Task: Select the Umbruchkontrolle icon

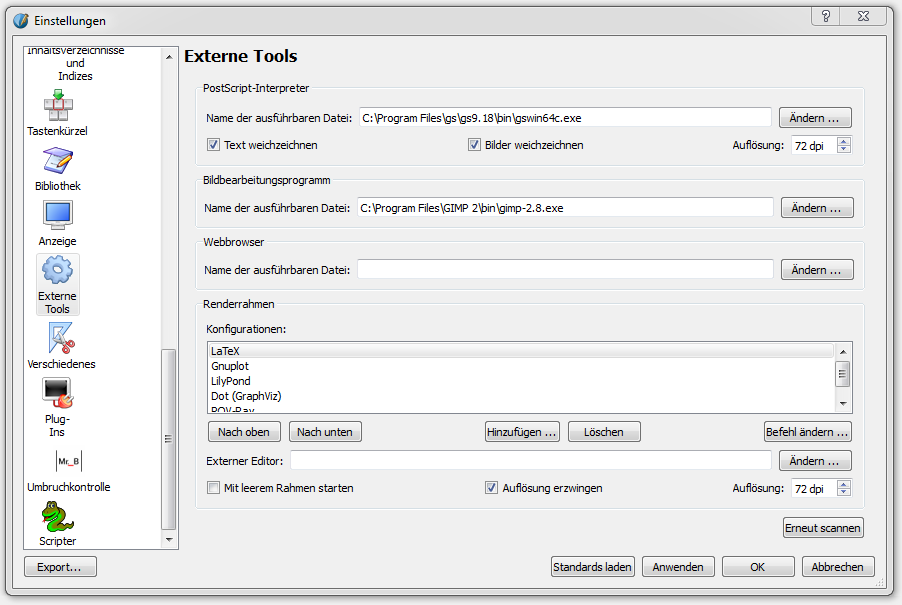Action: [x=68, y=461]
